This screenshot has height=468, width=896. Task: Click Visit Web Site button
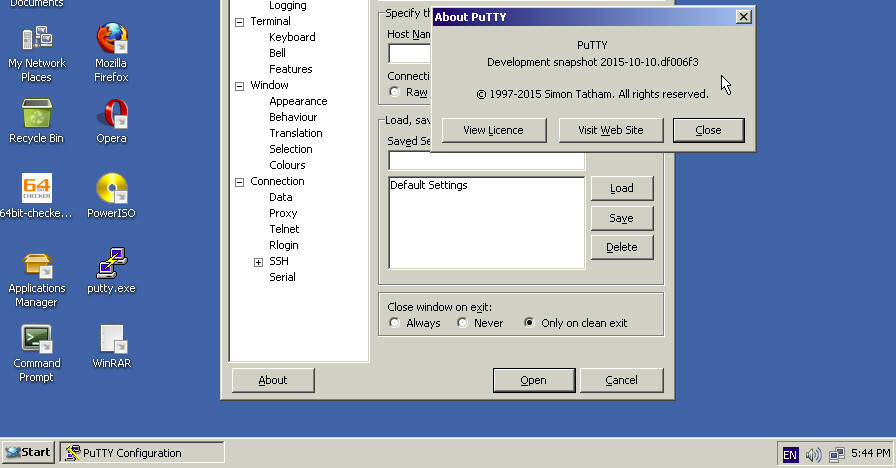[x=611, y=130]
